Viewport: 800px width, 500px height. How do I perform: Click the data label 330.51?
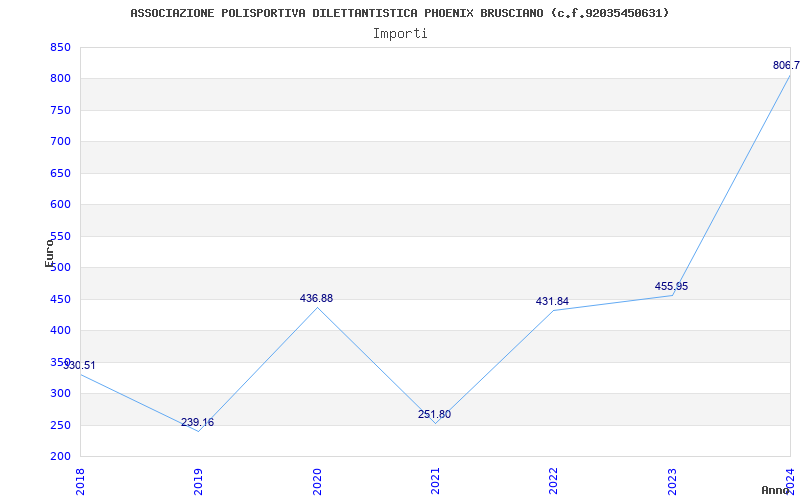(79, 365)
